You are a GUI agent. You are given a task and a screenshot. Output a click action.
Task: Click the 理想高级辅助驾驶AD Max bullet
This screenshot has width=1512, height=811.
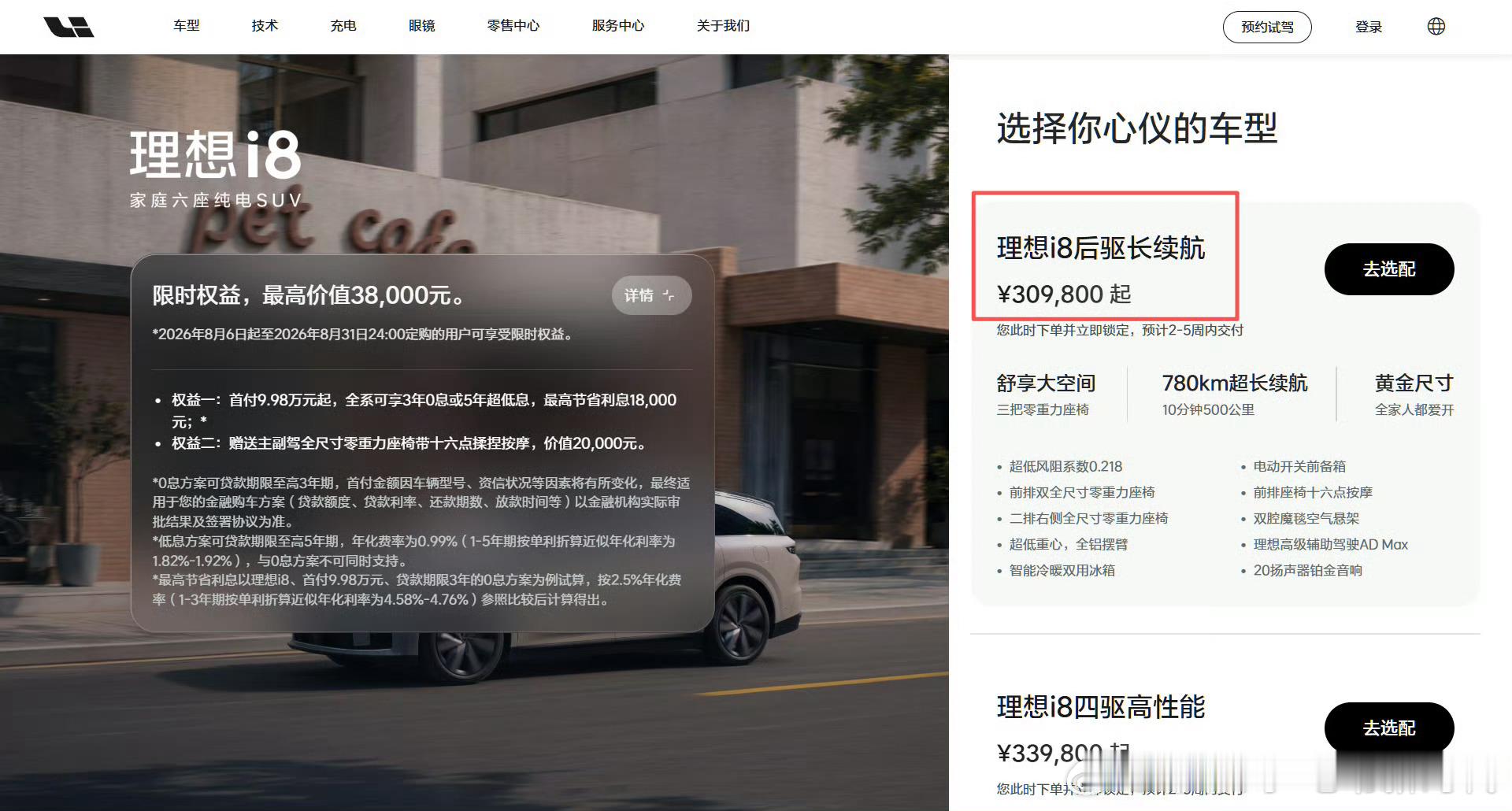(1331, 544)
